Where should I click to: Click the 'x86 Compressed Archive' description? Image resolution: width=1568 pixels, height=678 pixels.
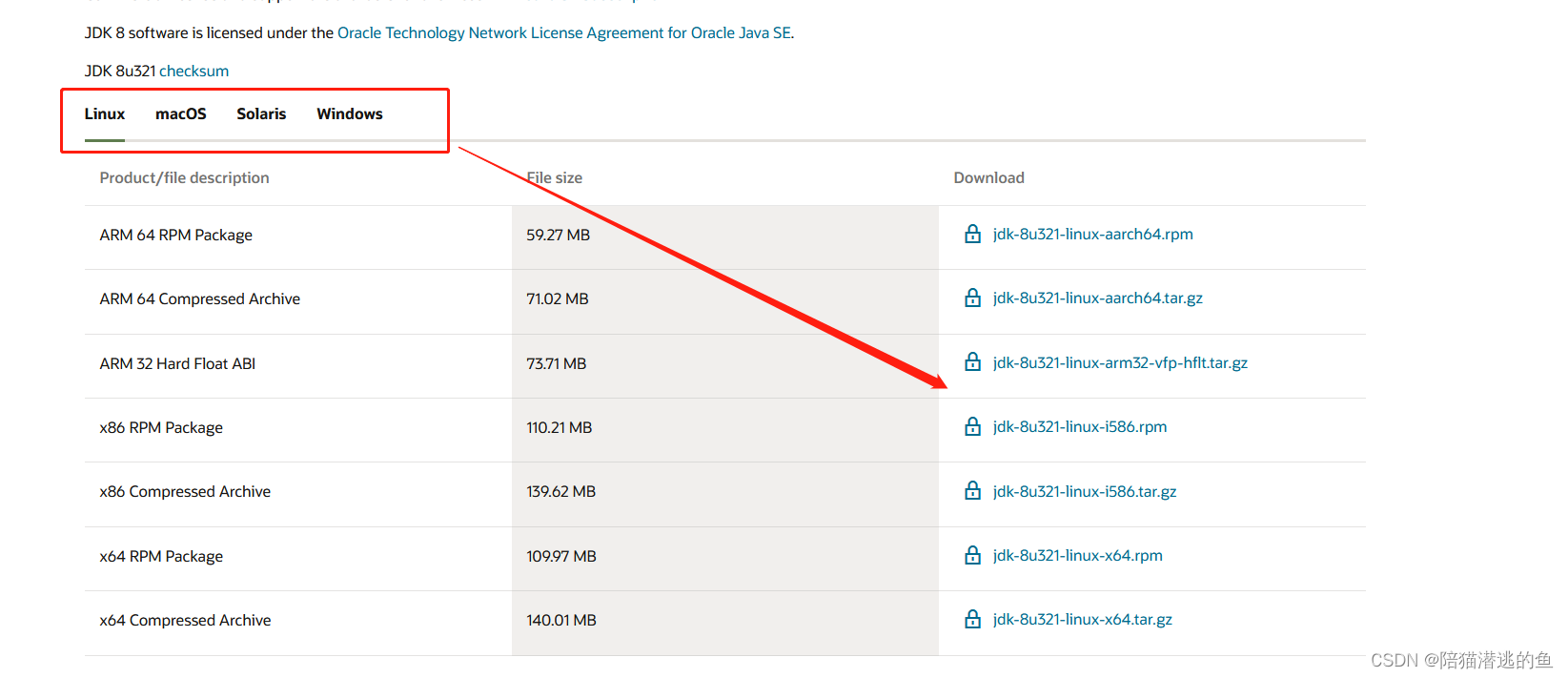point(185,491)
